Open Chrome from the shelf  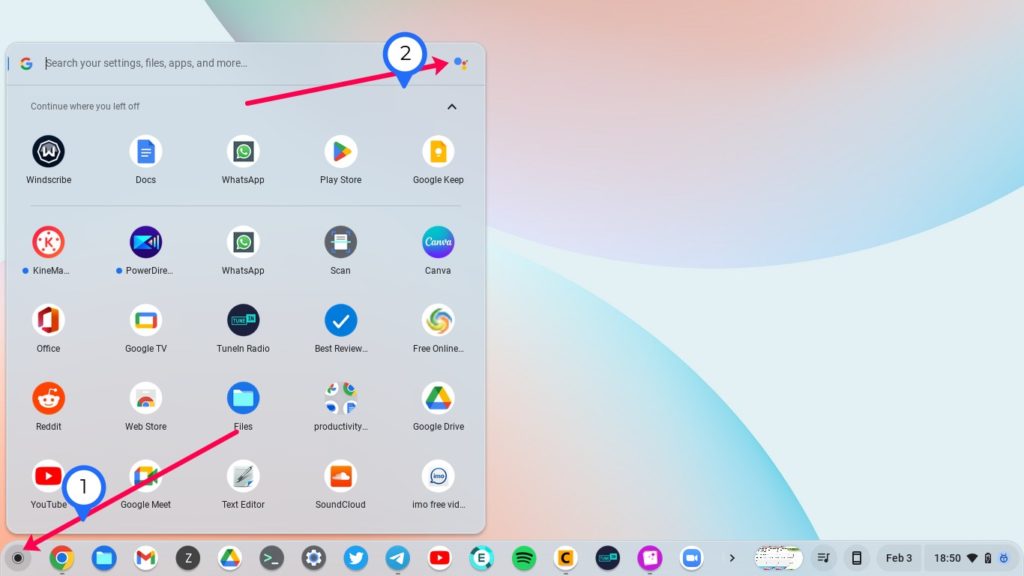click(61, 558)
